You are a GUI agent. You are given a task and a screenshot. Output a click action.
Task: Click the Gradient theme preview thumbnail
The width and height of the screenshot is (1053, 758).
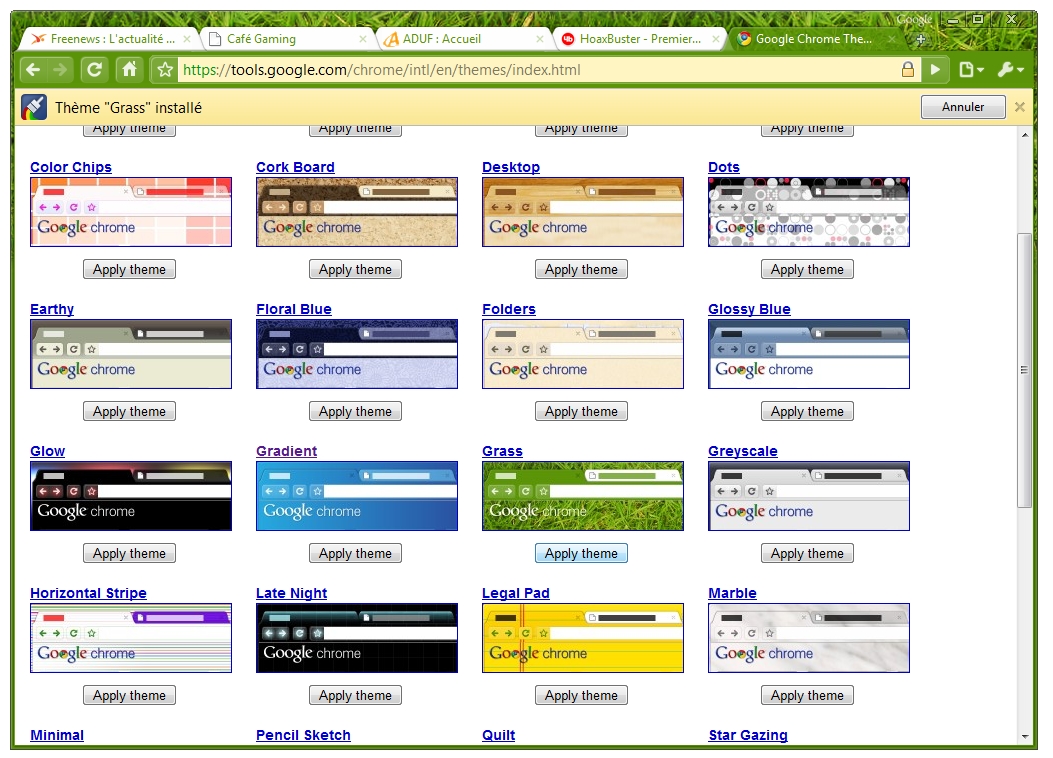(x=357, y=496)
